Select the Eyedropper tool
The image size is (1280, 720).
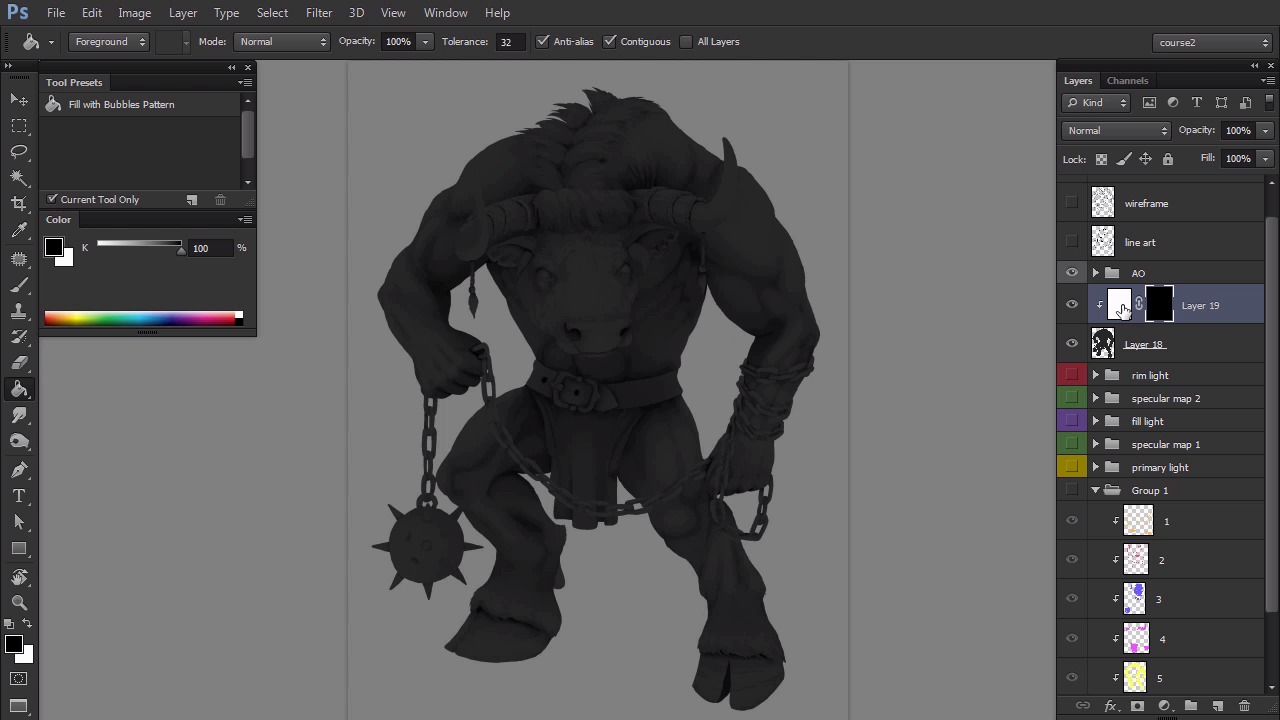click(19, 231)
